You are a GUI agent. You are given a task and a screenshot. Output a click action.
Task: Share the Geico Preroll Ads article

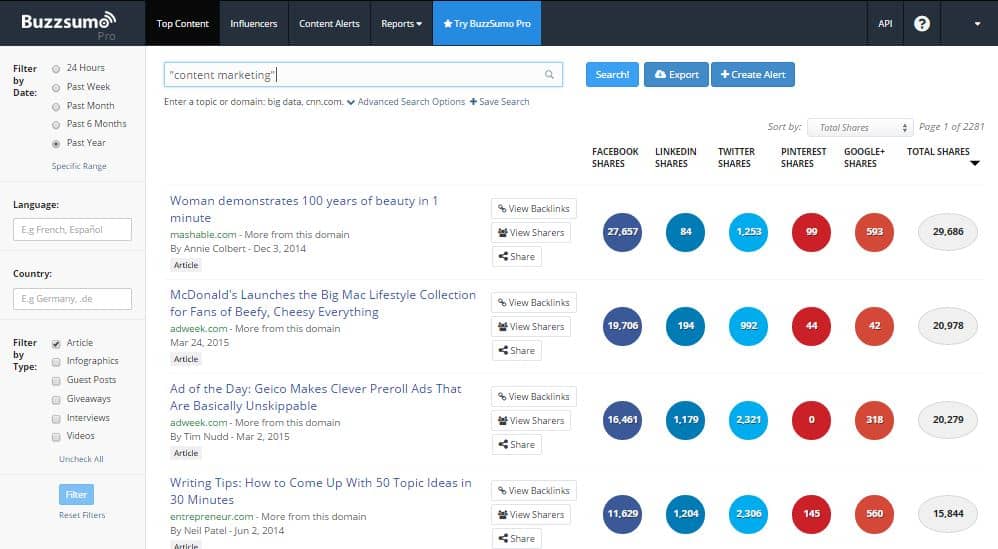516,445
